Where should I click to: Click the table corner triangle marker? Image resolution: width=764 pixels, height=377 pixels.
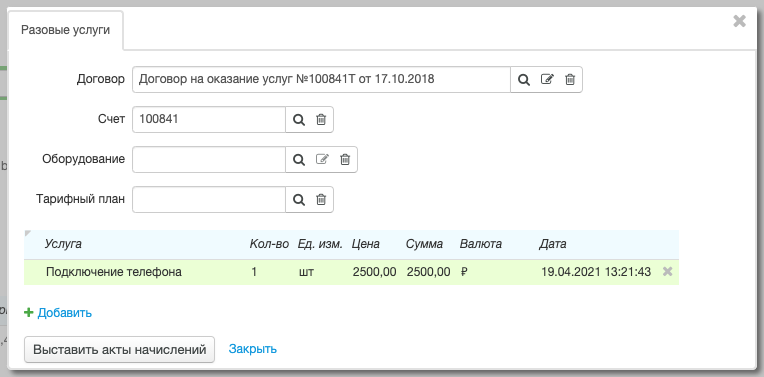[27, 233]
